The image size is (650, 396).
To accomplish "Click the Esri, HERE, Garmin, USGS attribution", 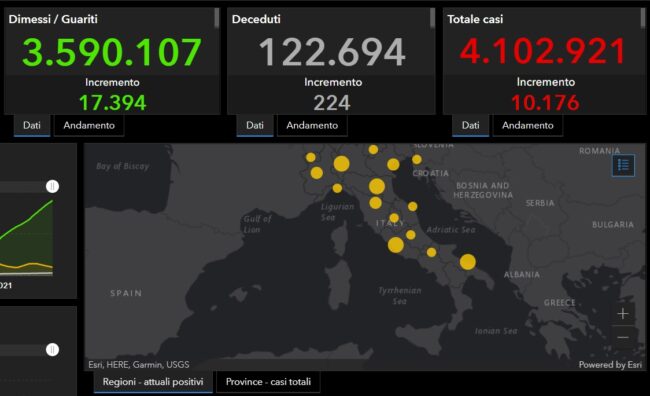I will pyautogui.click(x=139, y=364).
